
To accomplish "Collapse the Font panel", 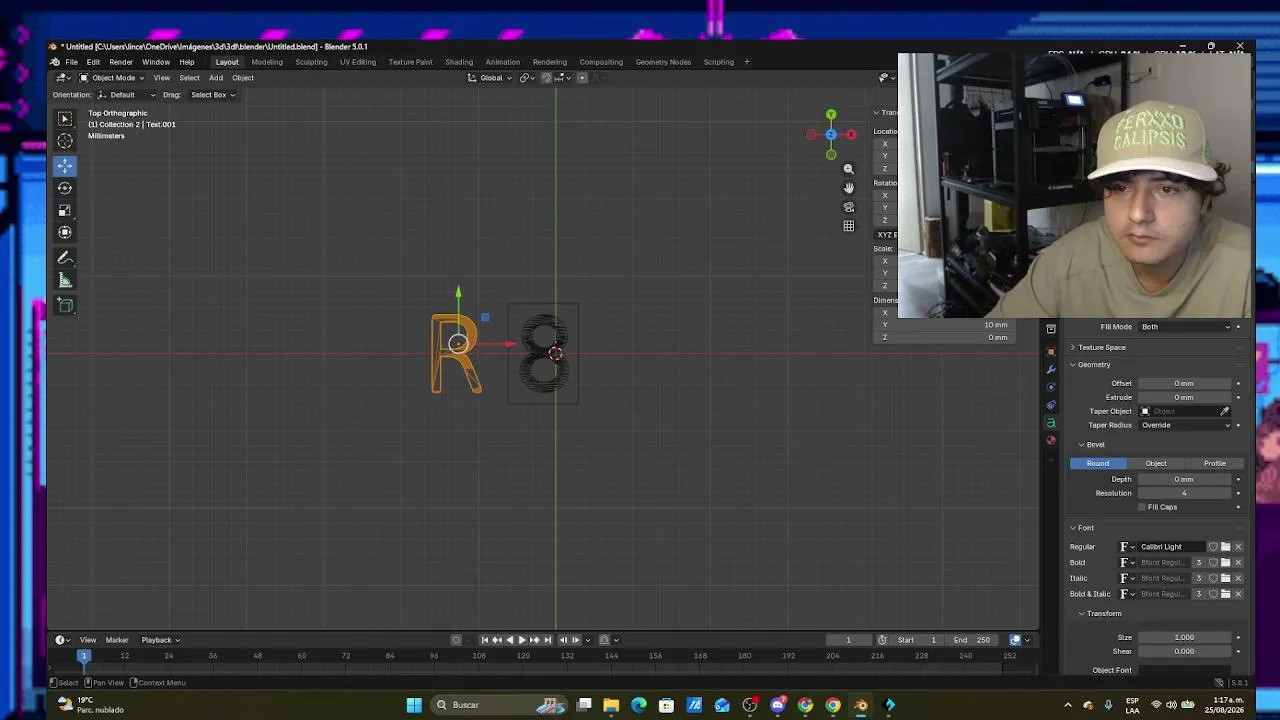I will click(x=1085, y=528).
